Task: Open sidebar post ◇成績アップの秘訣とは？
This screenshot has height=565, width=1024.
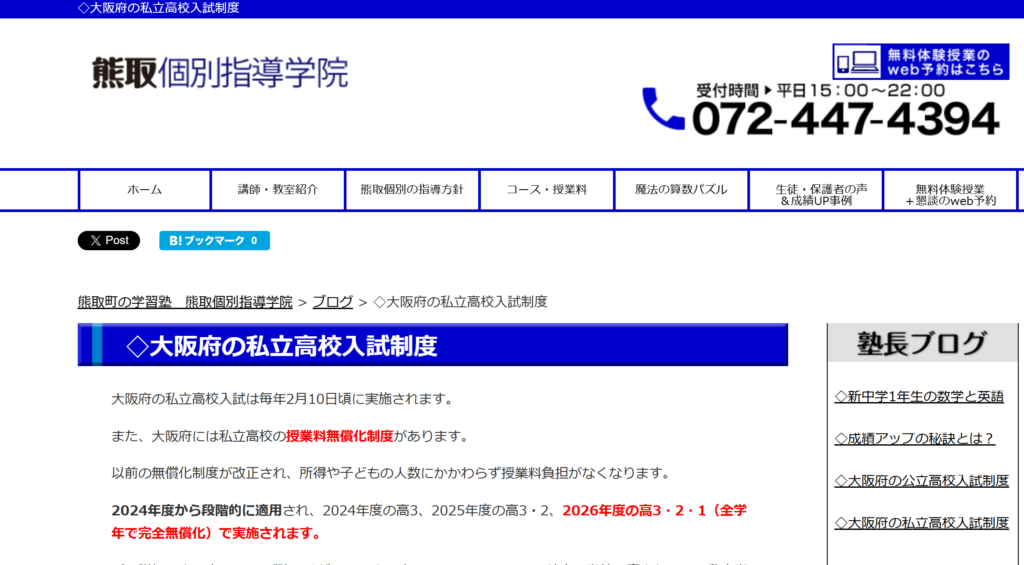Action: (914, 438)
